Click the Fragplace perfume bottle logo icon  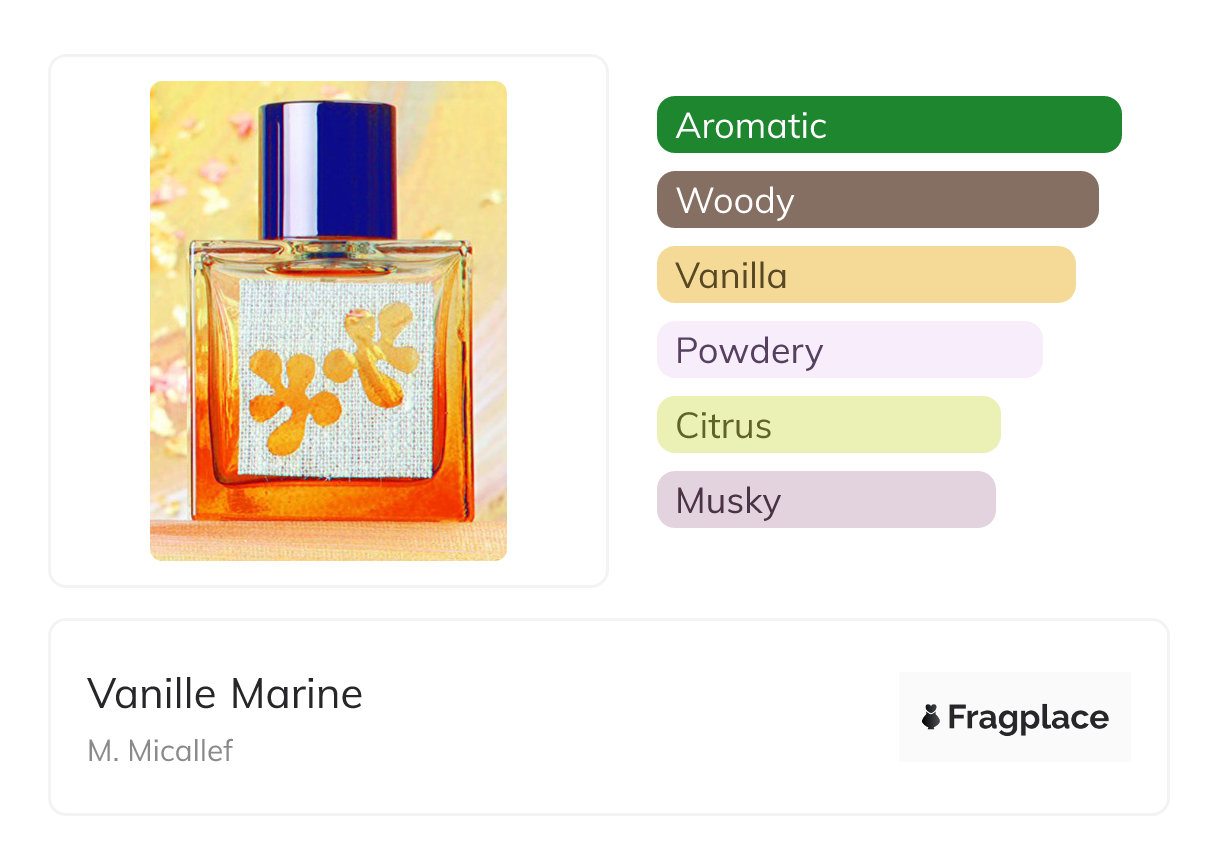point(931,717)
